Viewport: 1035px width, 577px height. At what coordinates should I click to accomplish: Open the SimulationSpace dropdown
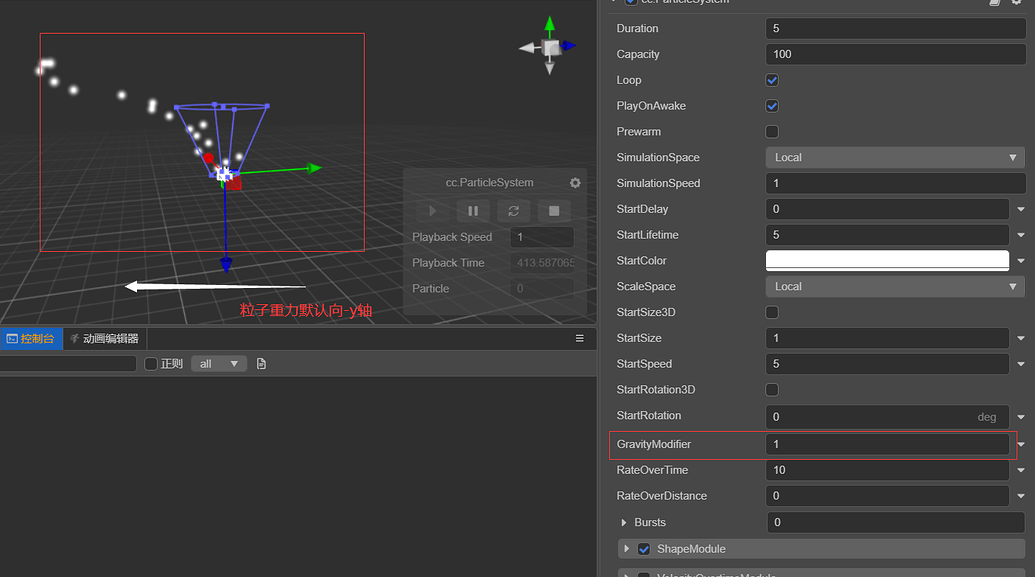pyautogui.click(x=895, y=157)
